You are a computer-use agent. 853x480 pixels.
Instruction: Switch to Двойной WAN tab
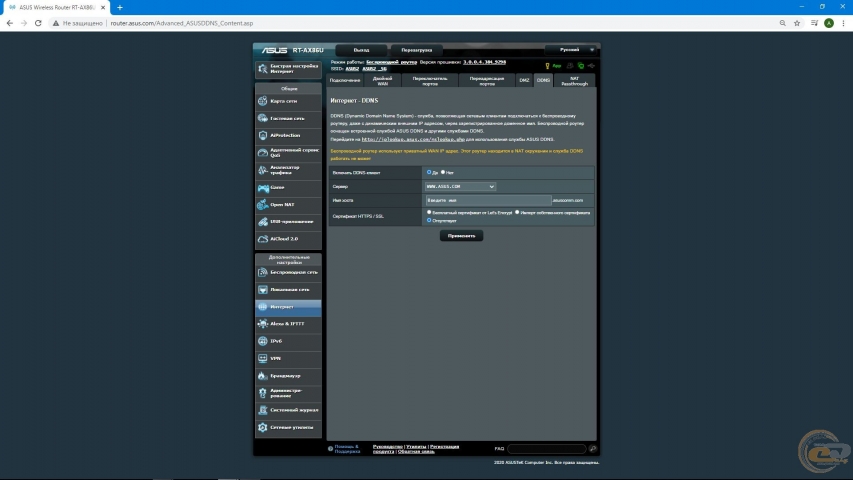pos(382,81)
